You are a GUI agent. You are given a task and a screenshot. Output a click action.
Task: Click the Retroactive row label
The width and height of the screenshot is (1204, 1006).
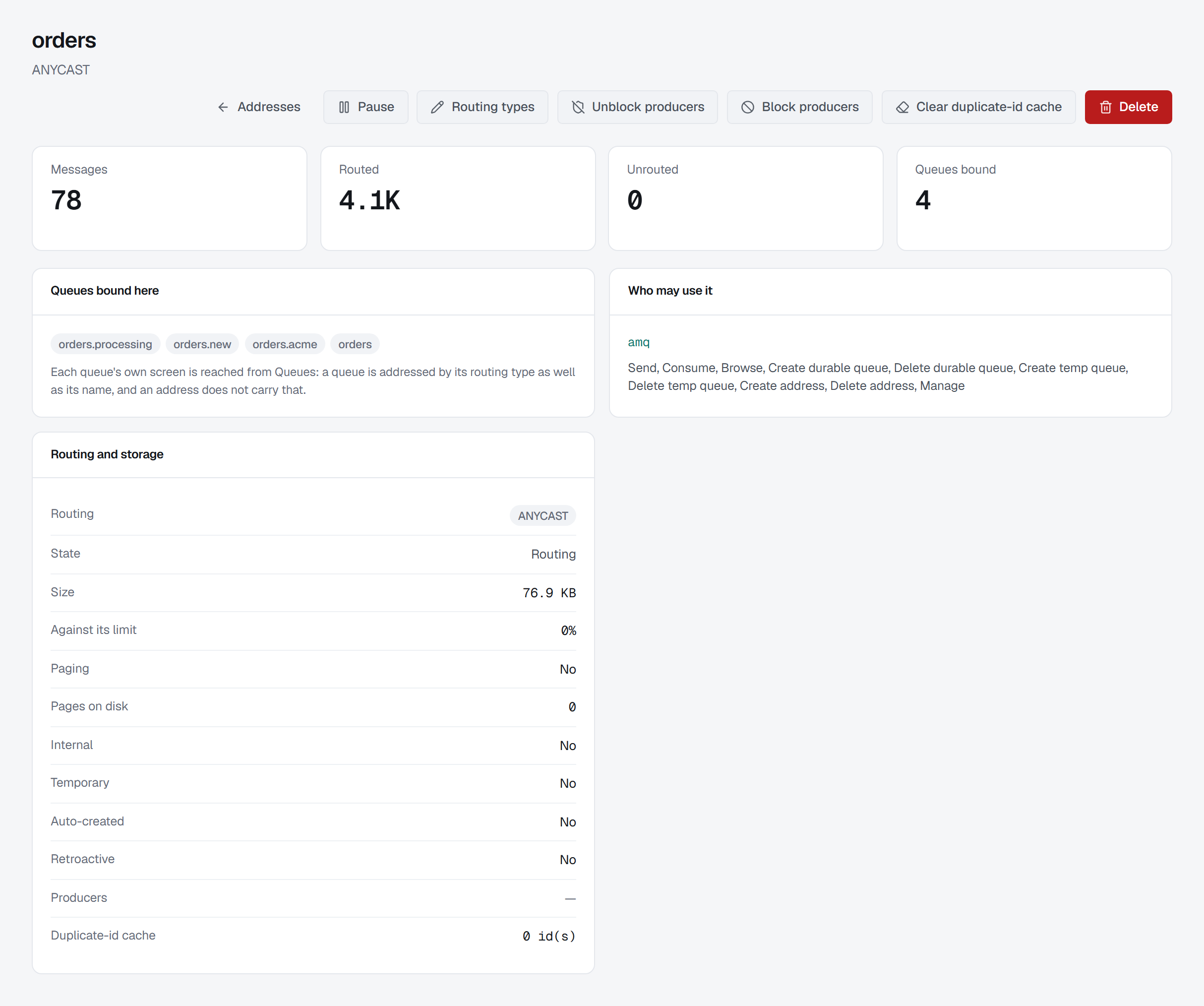point(82,859)
